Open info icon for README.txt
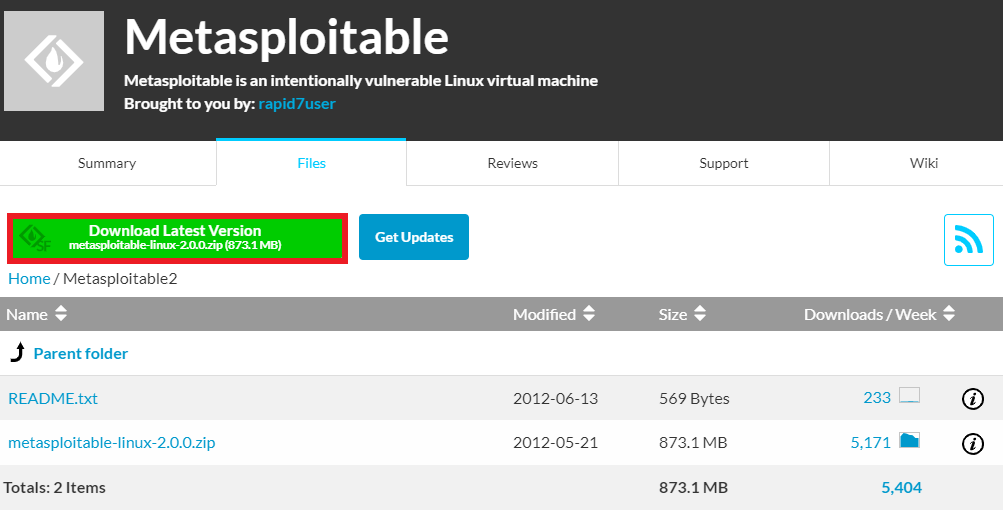 tap(973, 399)
